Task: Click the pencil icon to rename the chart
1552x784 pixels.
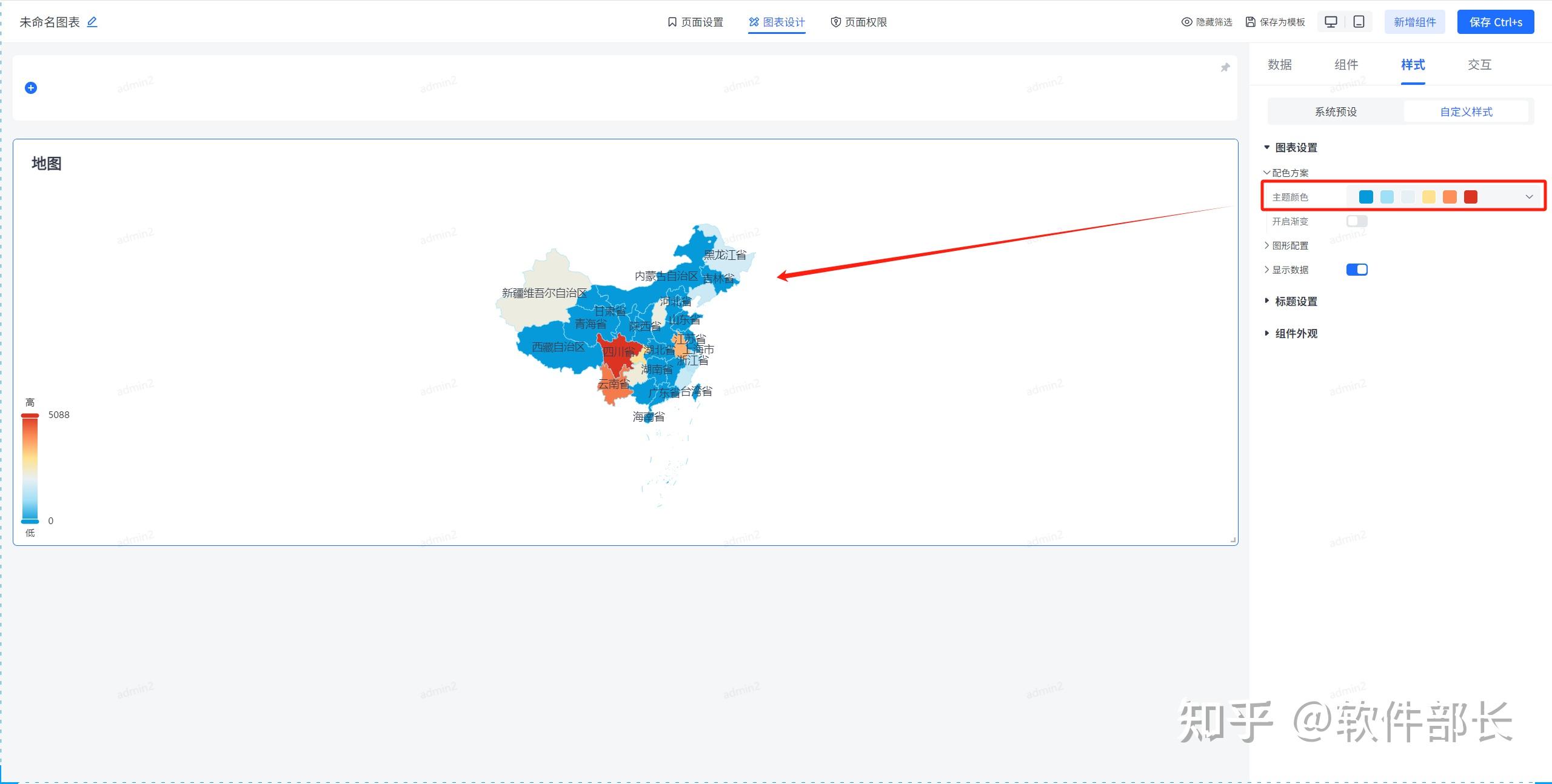Action: [92, 22]
